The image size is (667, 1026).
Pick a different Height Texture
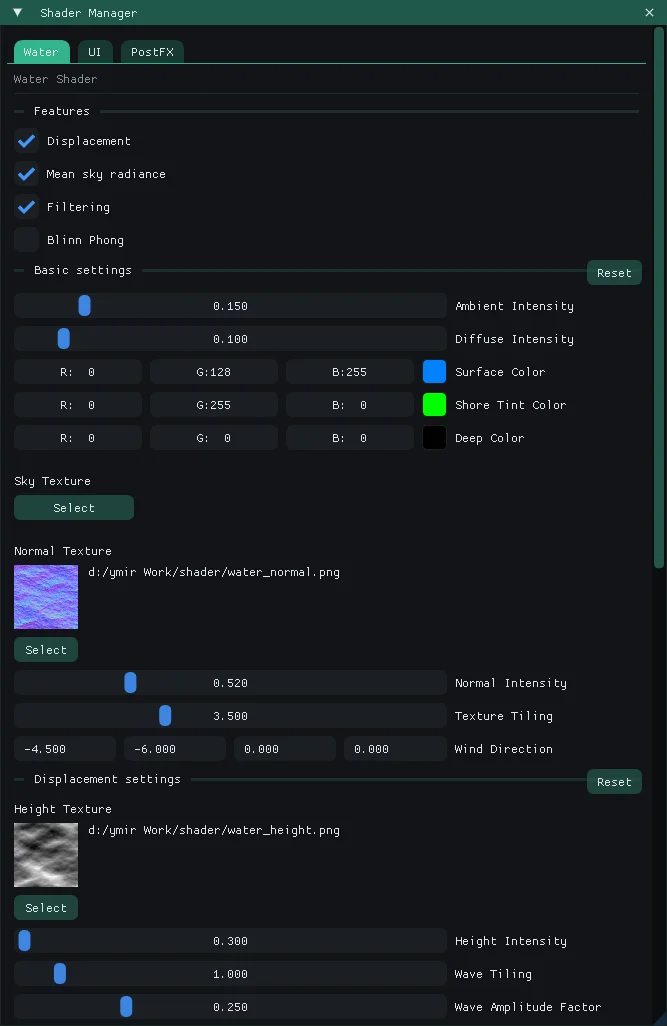pos(45,907)
